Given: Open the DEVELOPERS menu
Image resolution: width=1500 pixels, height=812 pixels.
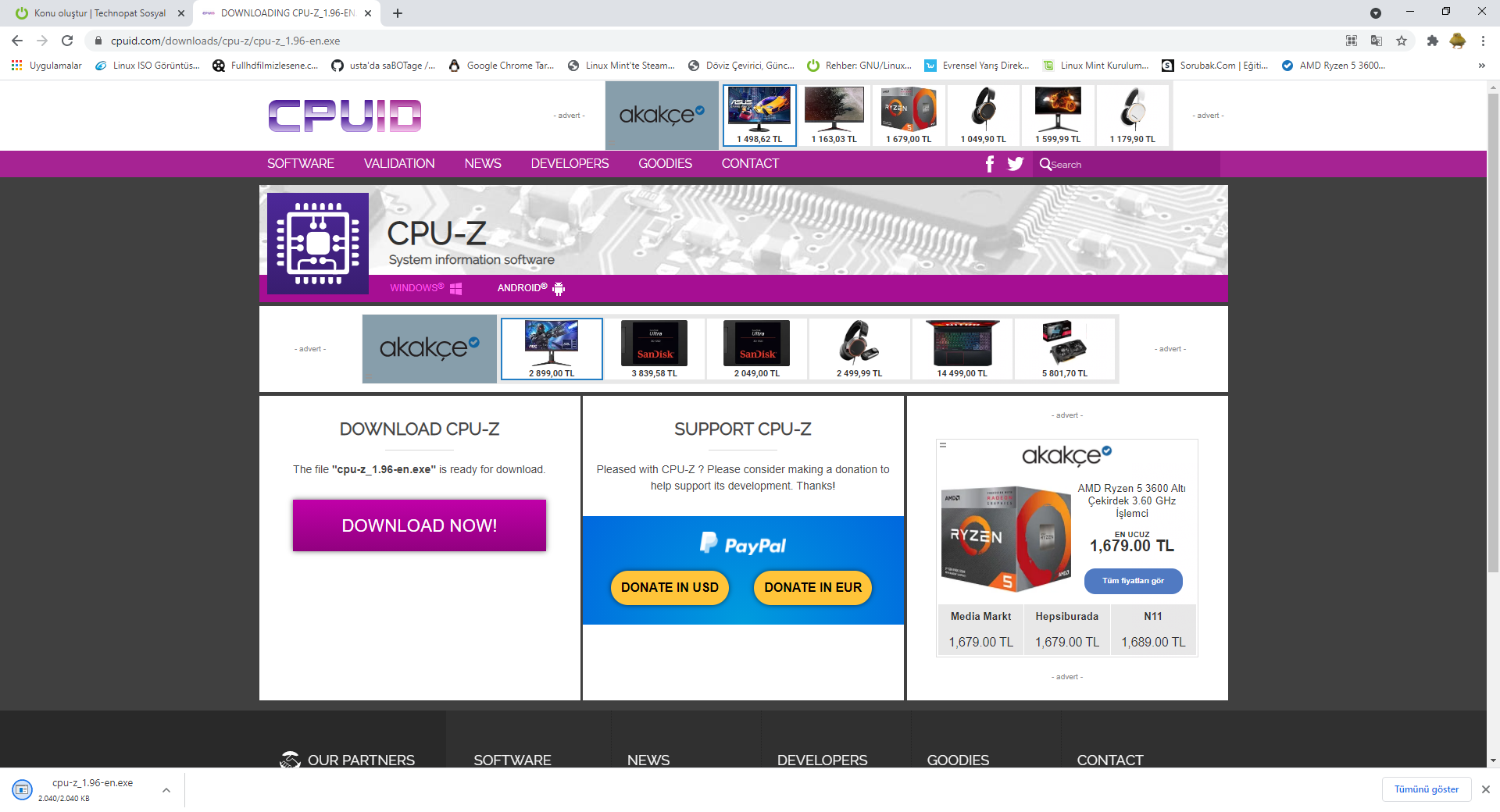Looking at the screenshot, I should pos(570,164).
